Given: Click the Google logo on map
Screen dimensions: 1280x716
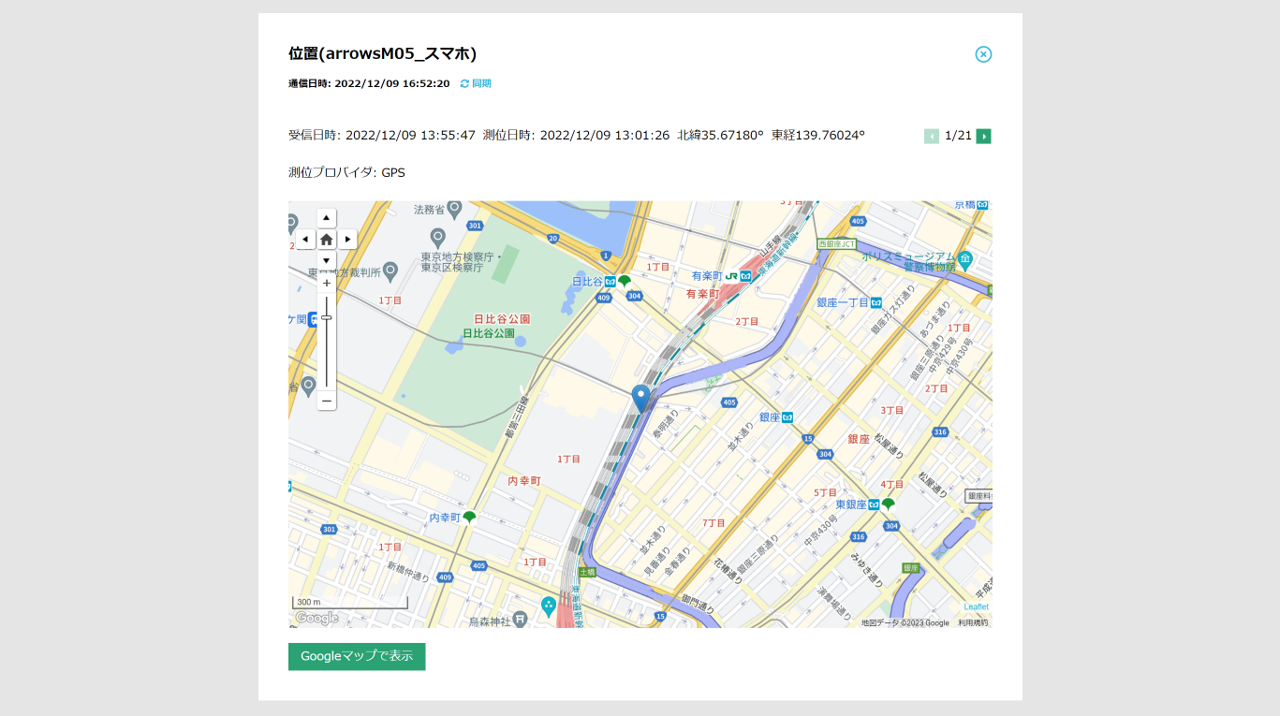Looking at the screenshot, I should coord(317,618).
